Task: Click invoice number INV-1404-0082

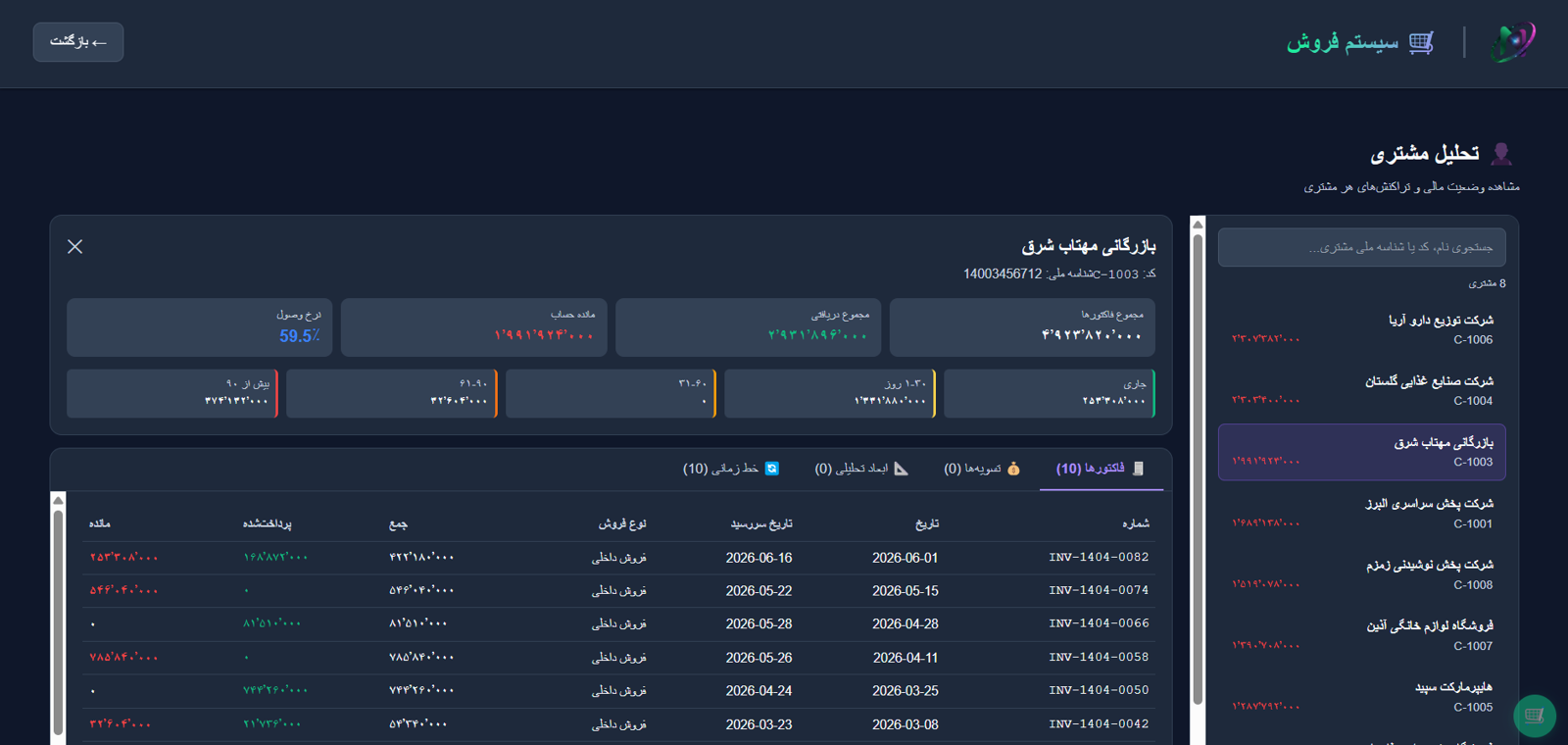Action: pyautogui.click(x=1099, y=557)
